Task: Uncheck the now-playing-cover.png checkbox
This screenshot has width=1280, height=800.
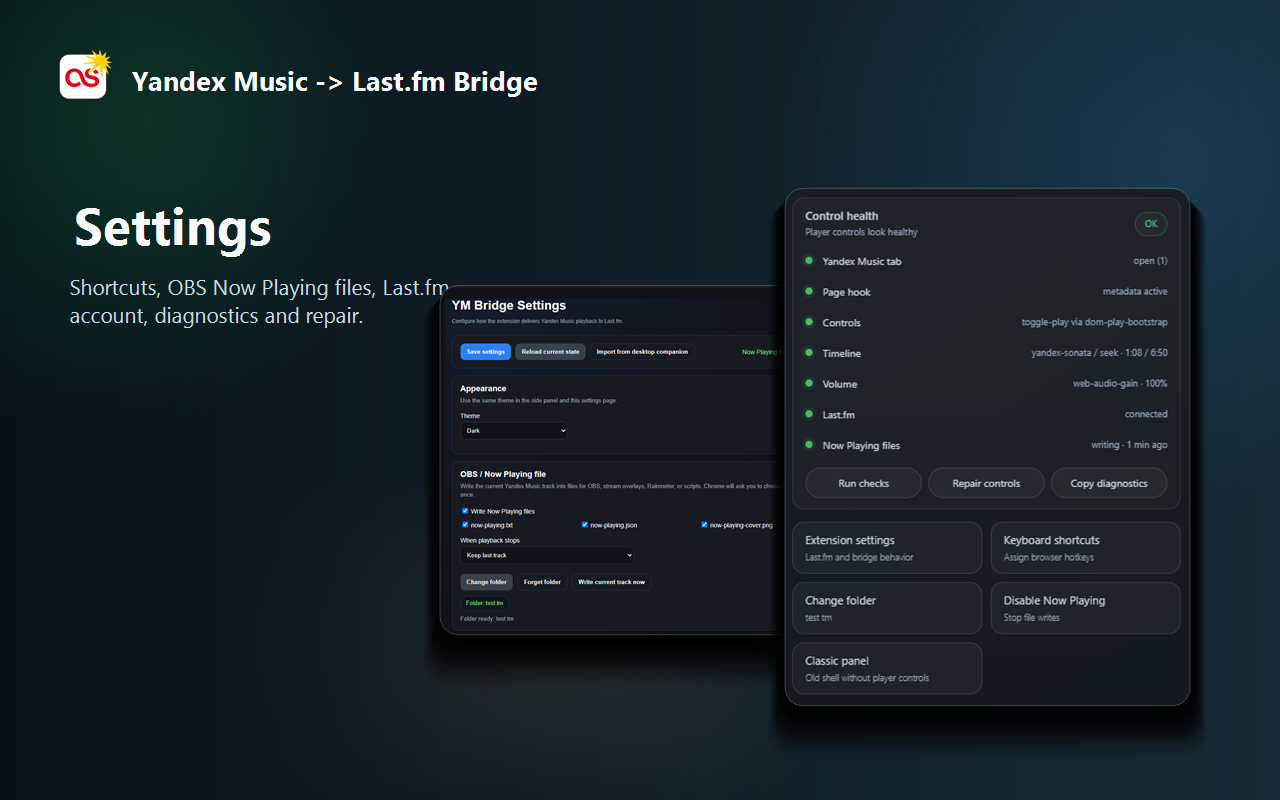Action: coord(705,525)
